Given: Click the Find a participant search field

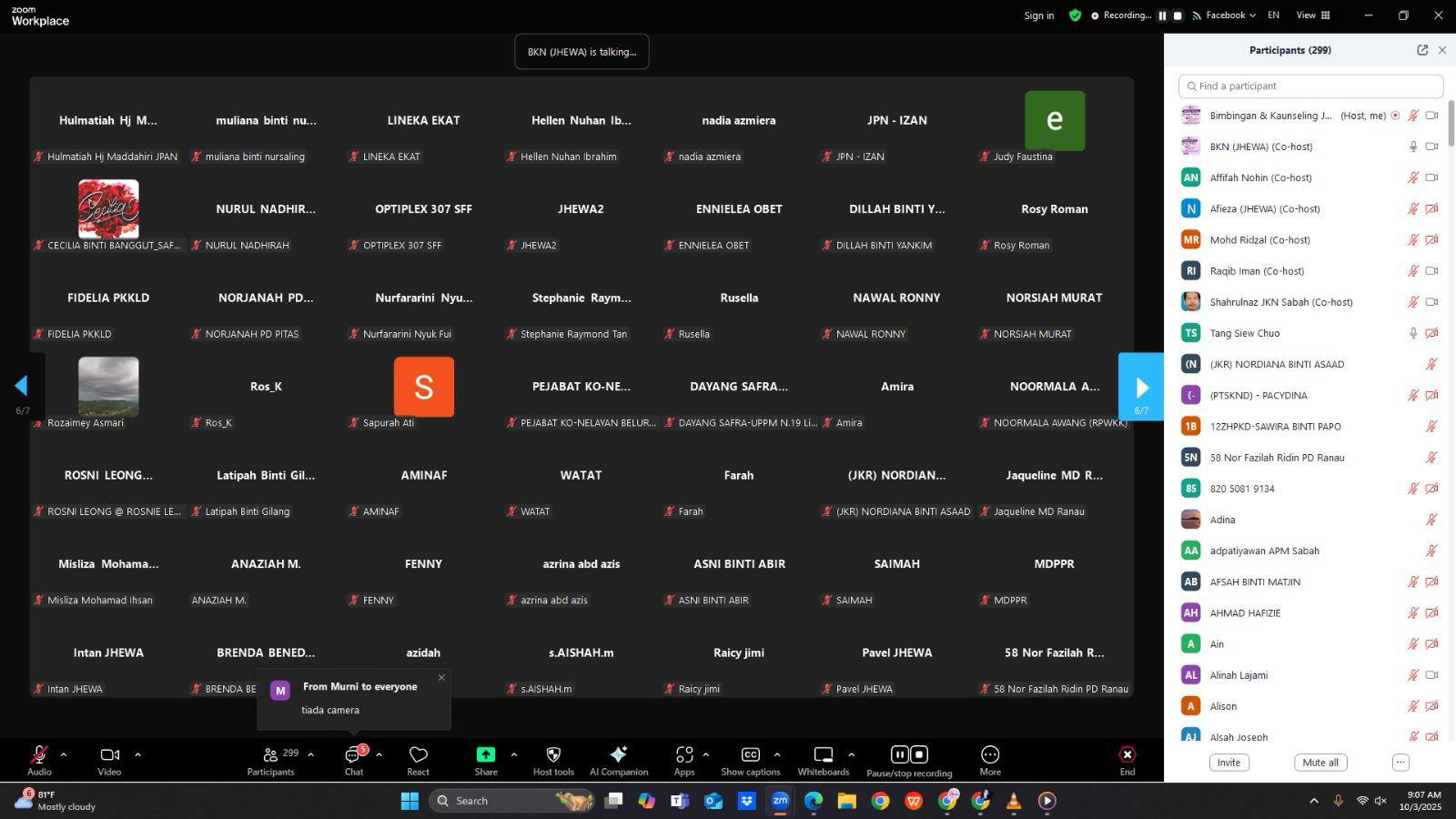Looking at the screenshot, I should click(1310, 86).
